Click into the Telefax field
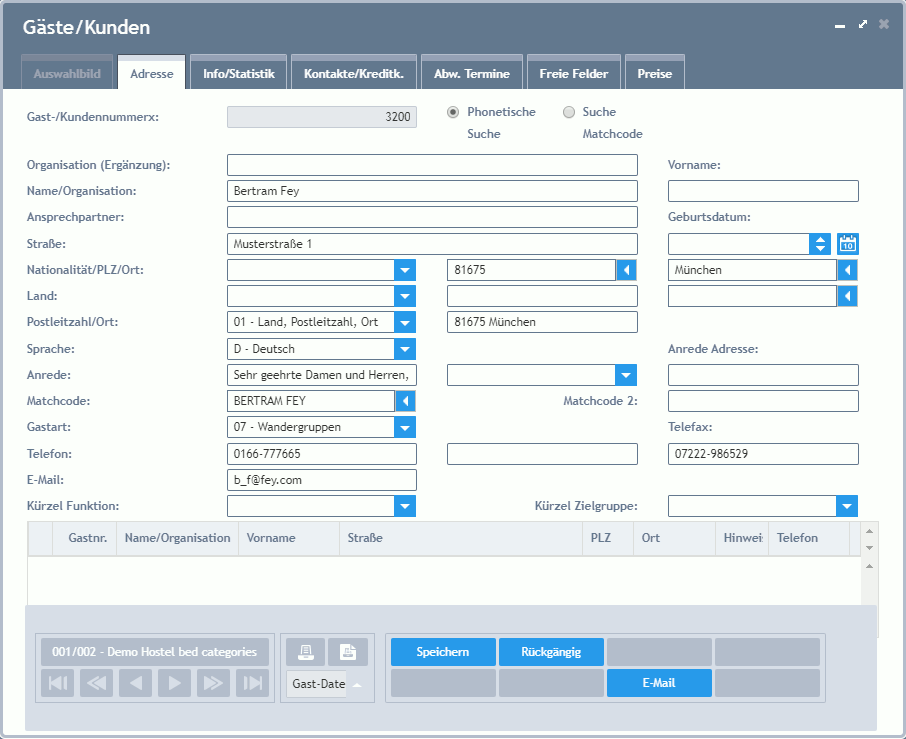The image size is (906, 739). coord(763,454)
